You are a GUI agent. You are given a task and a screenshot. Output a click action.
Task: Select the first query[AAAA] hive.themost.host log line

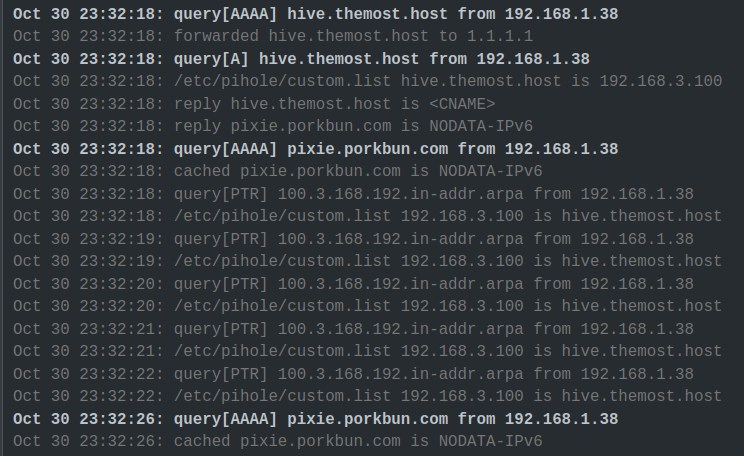click(316, 14)
